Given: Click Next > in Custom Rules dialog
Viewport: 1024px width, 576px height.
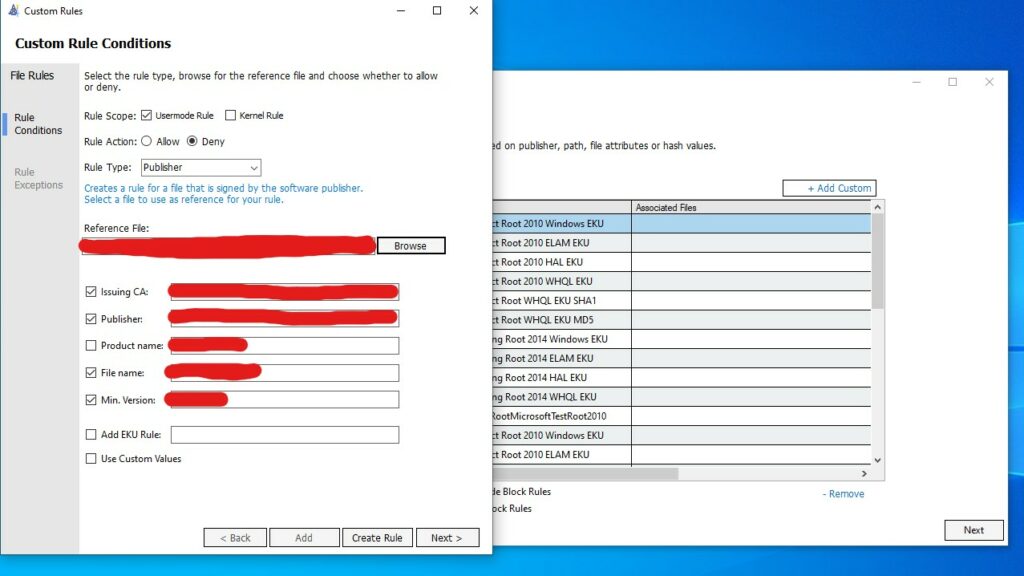Looking at the screenshot, I should tap(447, 538).
